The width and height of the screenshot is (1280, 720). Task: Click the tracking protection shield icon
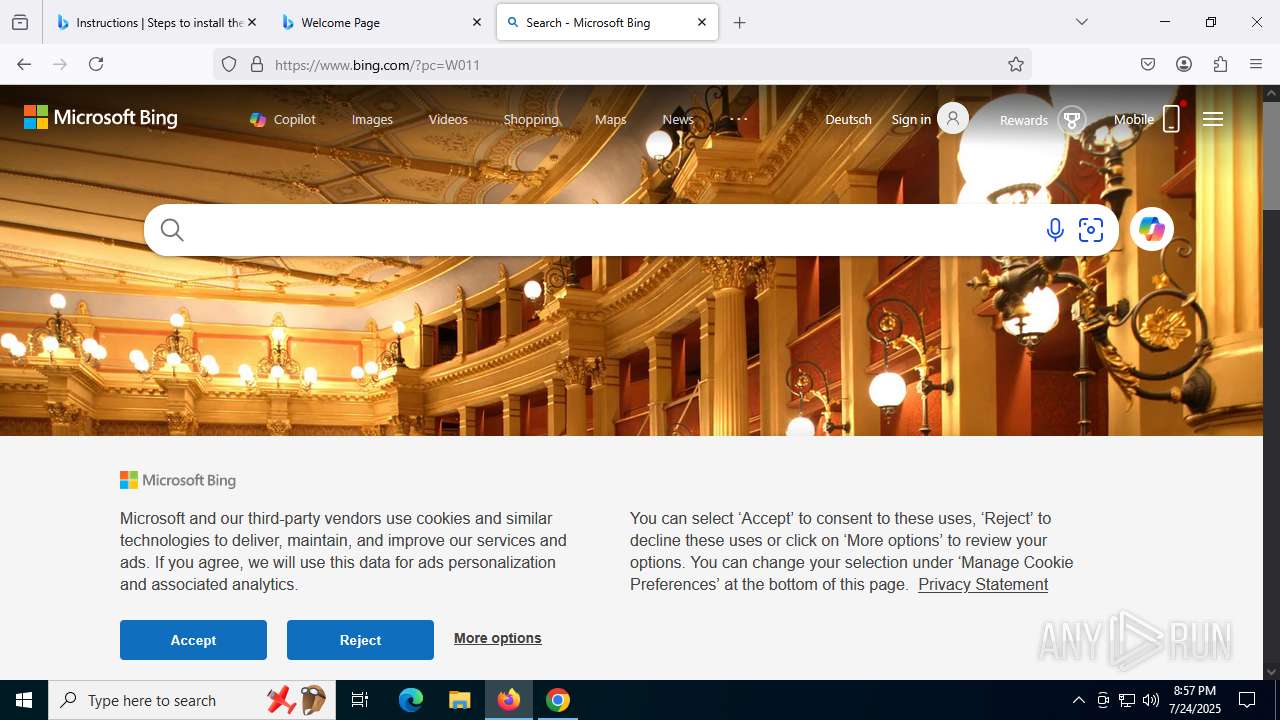pos(229,64)
